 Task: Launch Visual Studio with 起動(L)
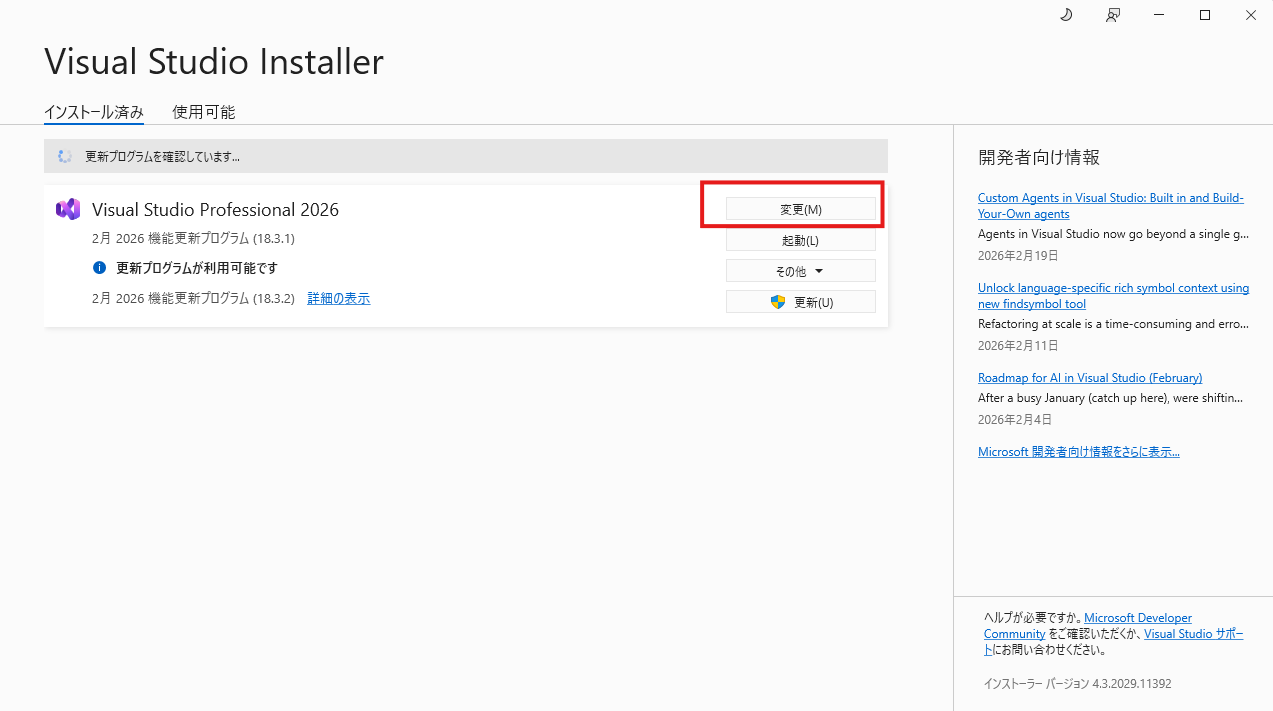click(x=800, y=240)
